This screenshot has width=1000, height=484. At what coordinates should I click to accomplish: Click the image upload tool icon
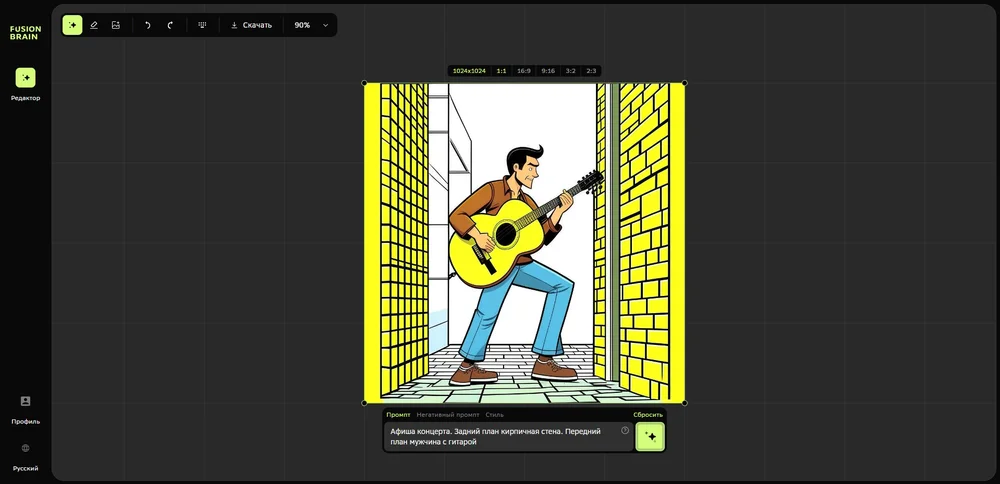pos(116,25)
